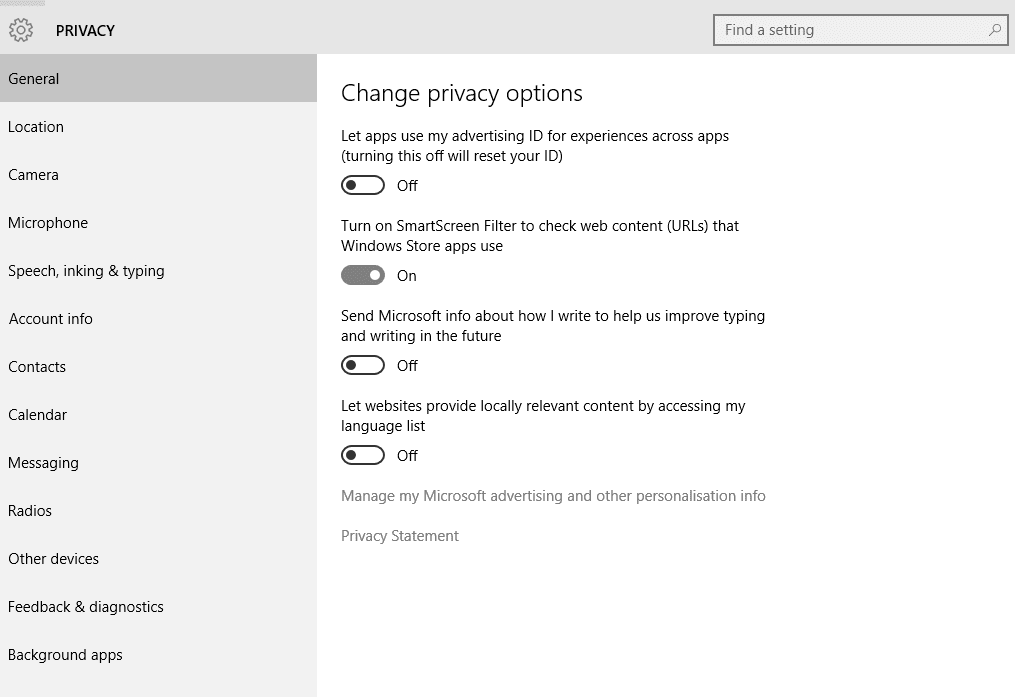1015x697 pixels.
Task: Open Feedback & diagnostics section
Action: coord(86,607)
